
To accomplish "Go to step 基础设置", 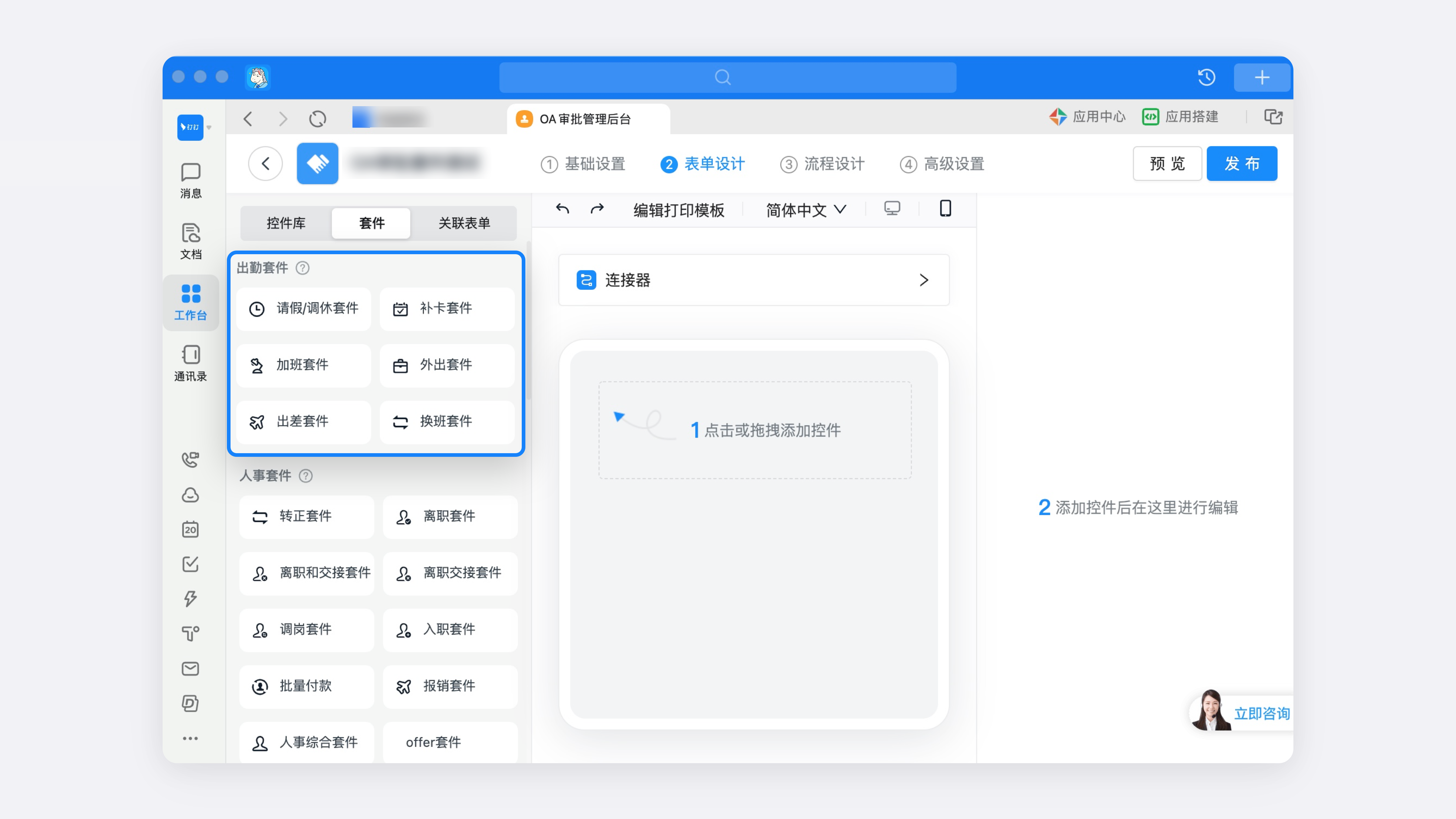I will 583,164.
